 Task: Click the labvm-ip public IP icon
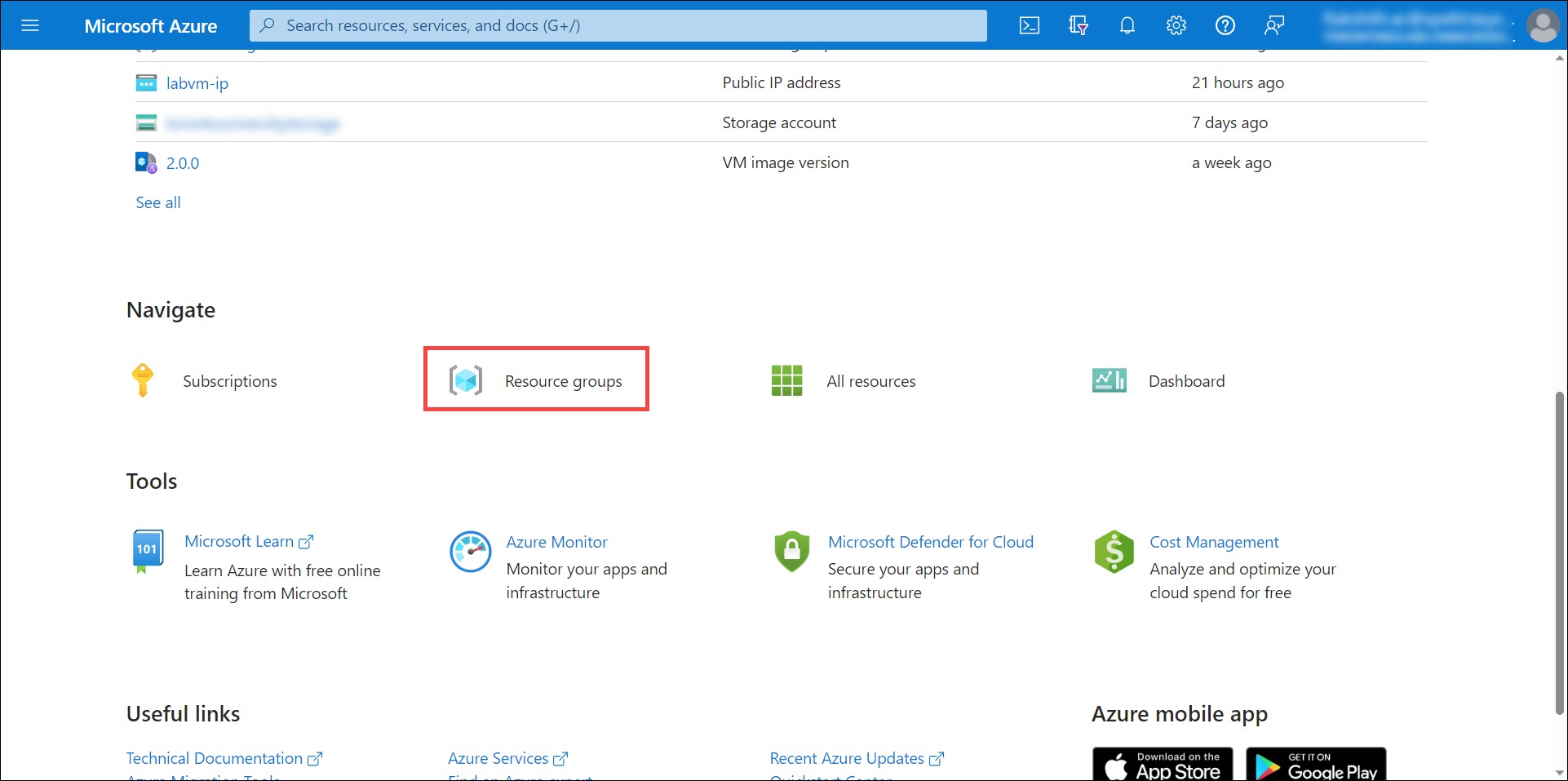pos(146,82)
